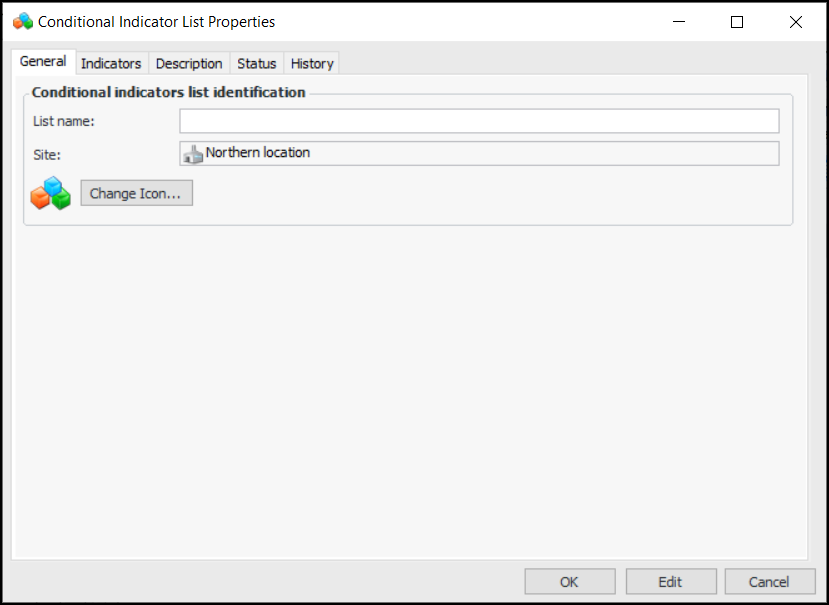The image size is (829, 605).
Task: Click the building icon in the Site field
Action: [x=193, y=154]
